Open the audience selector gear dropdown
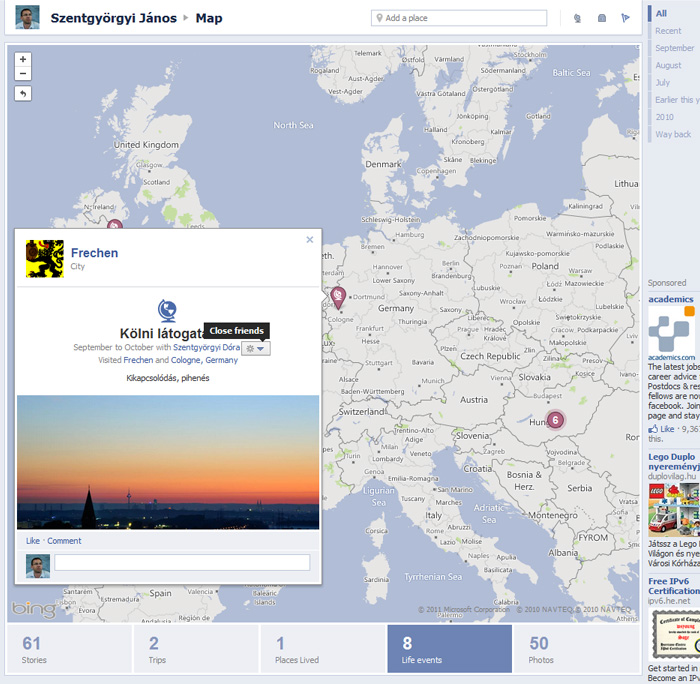700x684 pixels. [256, 349]
